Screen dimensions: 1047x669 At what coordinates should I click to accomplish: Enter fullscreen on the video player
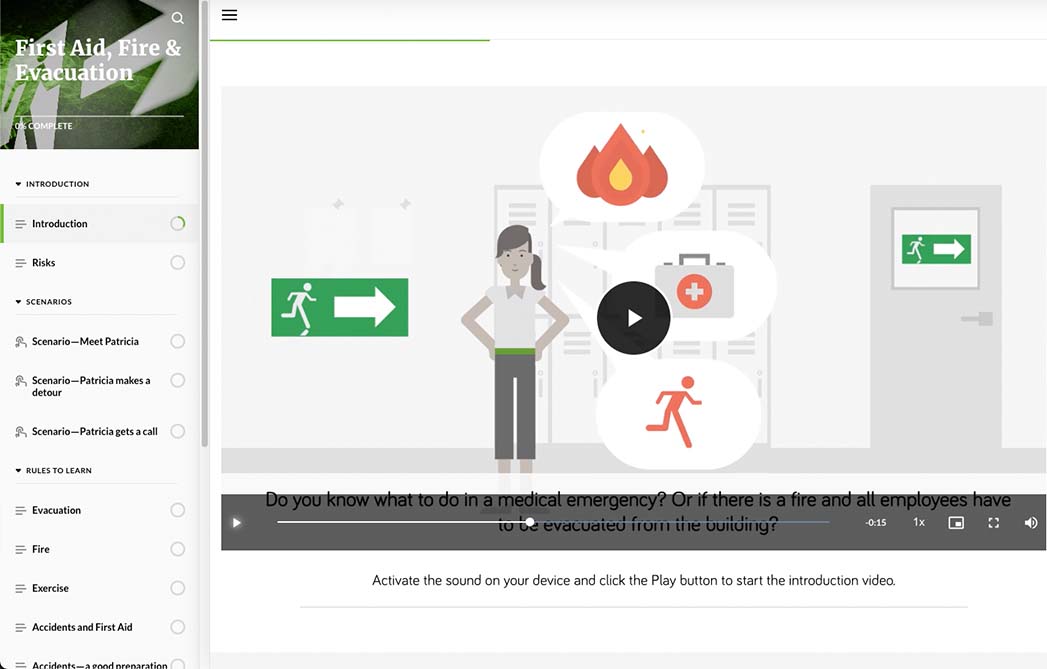(993, 522)
